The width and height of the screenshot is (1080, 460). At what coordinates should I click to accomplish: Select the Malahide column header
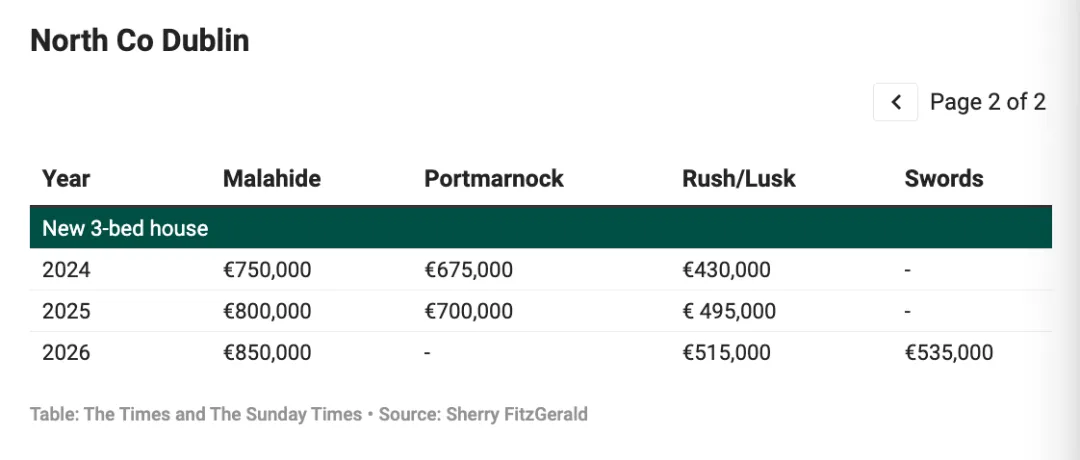click(x=272, y=179)
